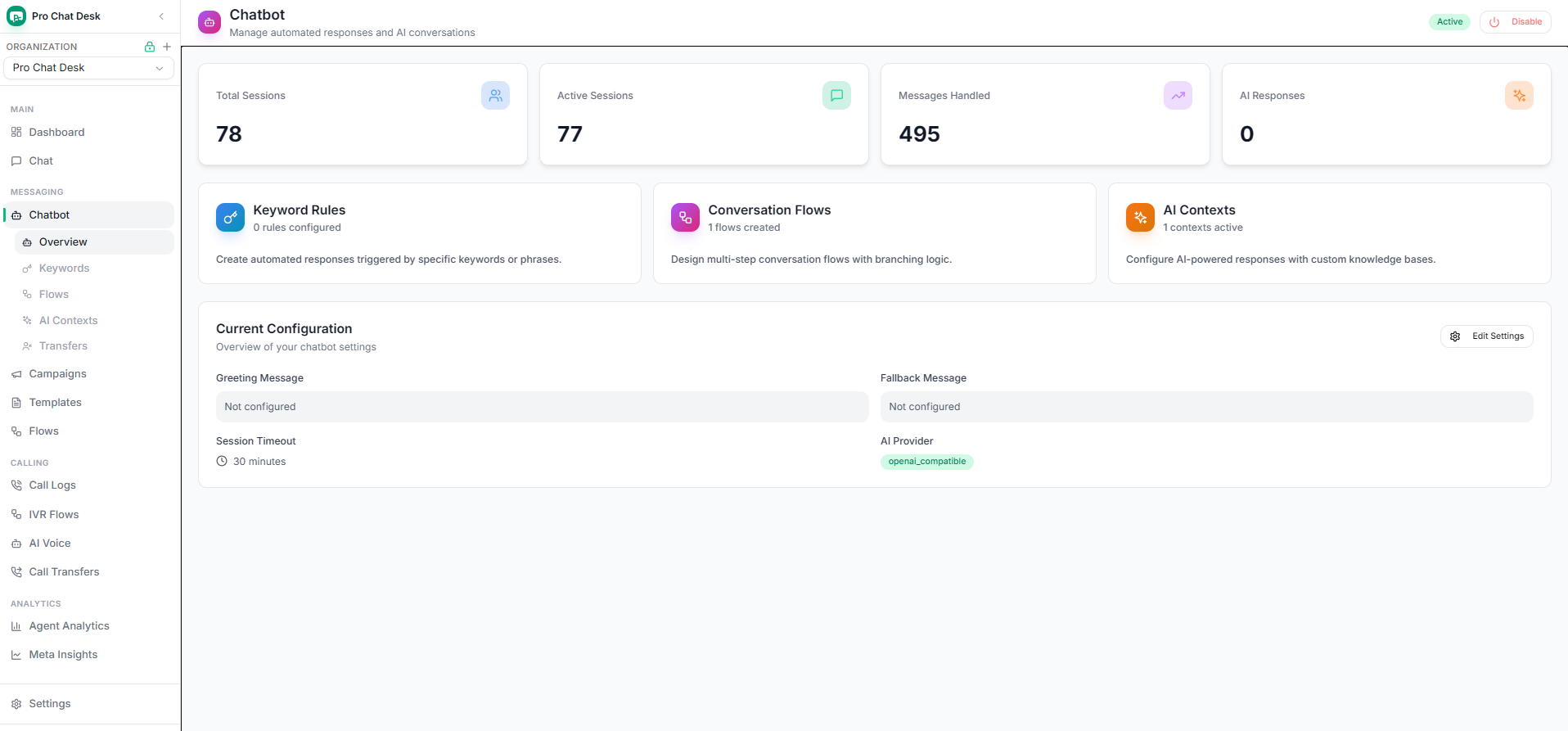This screenshot has height=731, width=1568.
Task: Click the Templates document icon
Action: click(x=16, y=403)
